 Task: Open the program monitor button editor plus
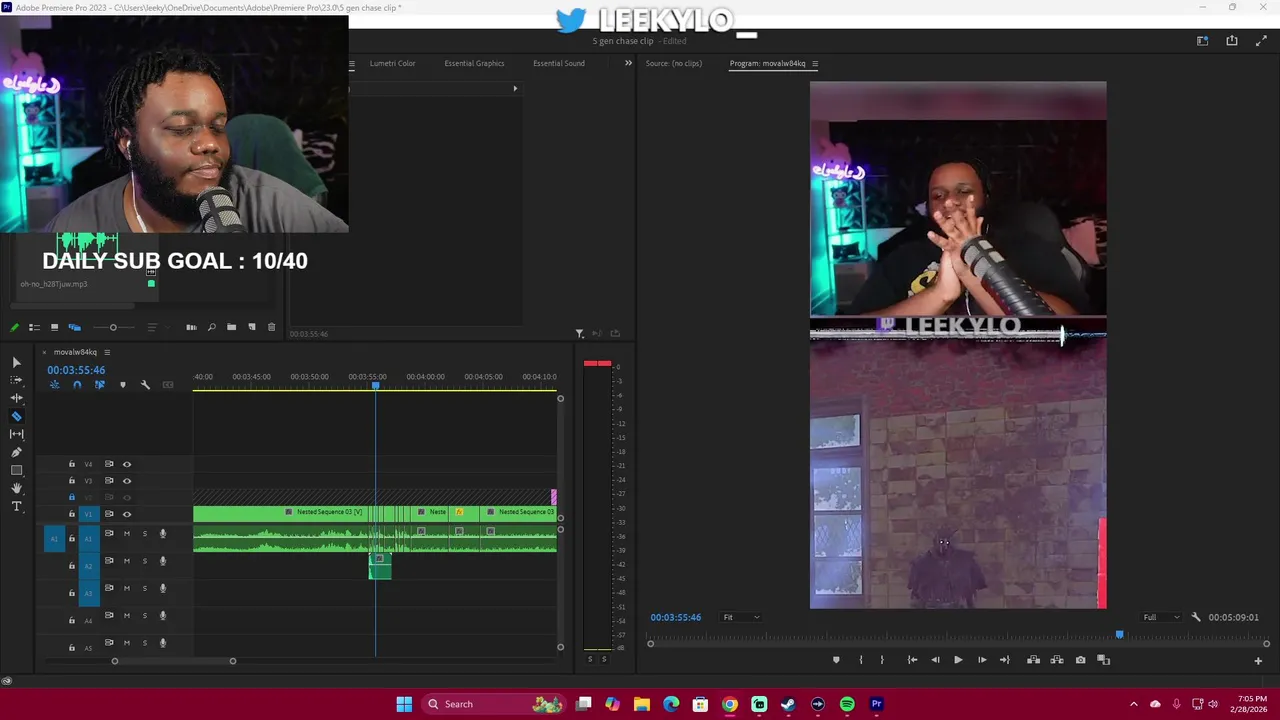tap(1258, 660)
